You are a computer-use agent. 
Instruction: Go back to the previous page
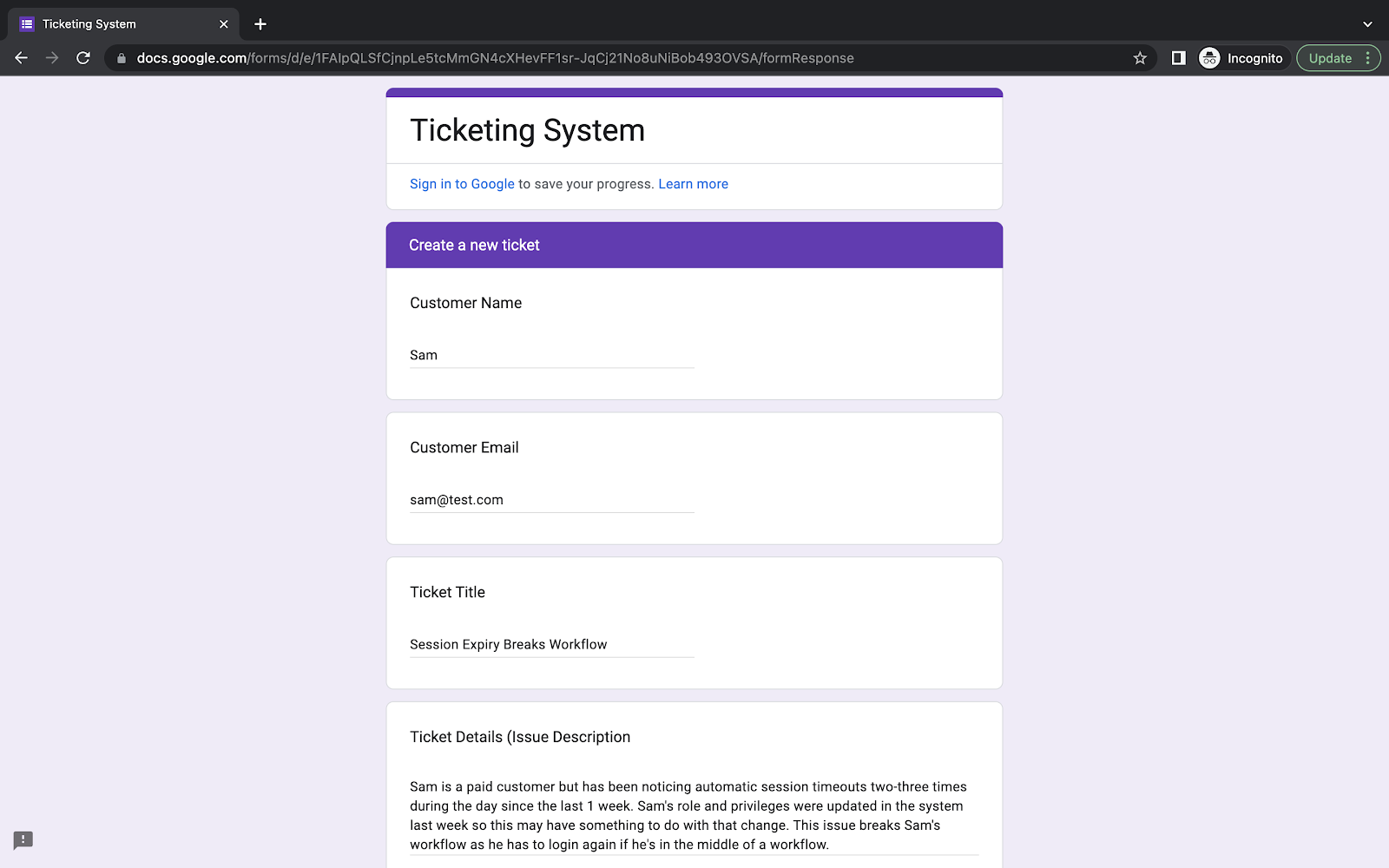(x=22, y=58)
